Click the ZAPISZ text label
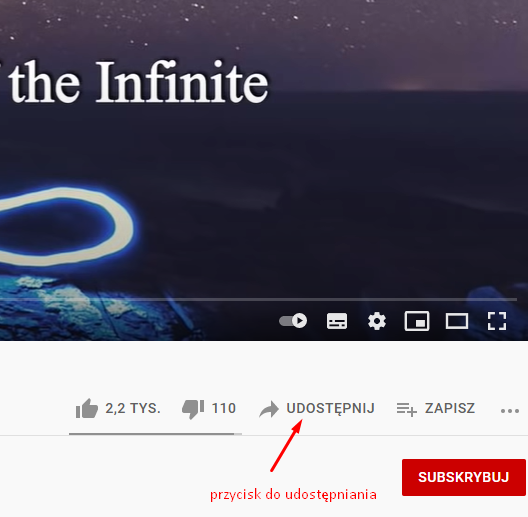 (450, 408)
